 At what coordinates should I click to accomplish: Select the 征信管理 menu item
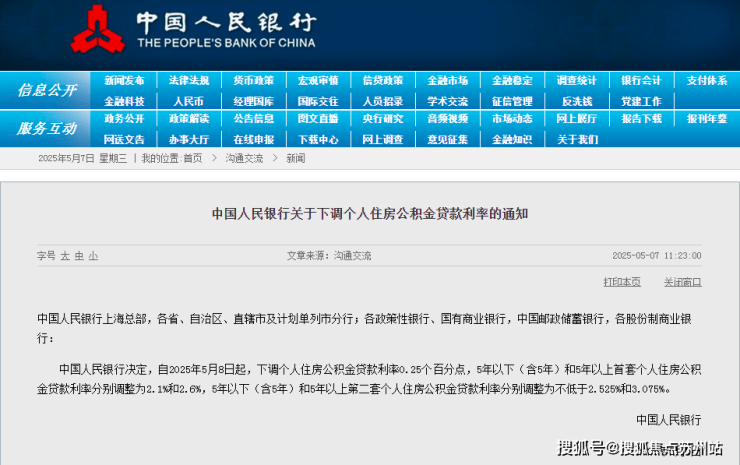512,101
